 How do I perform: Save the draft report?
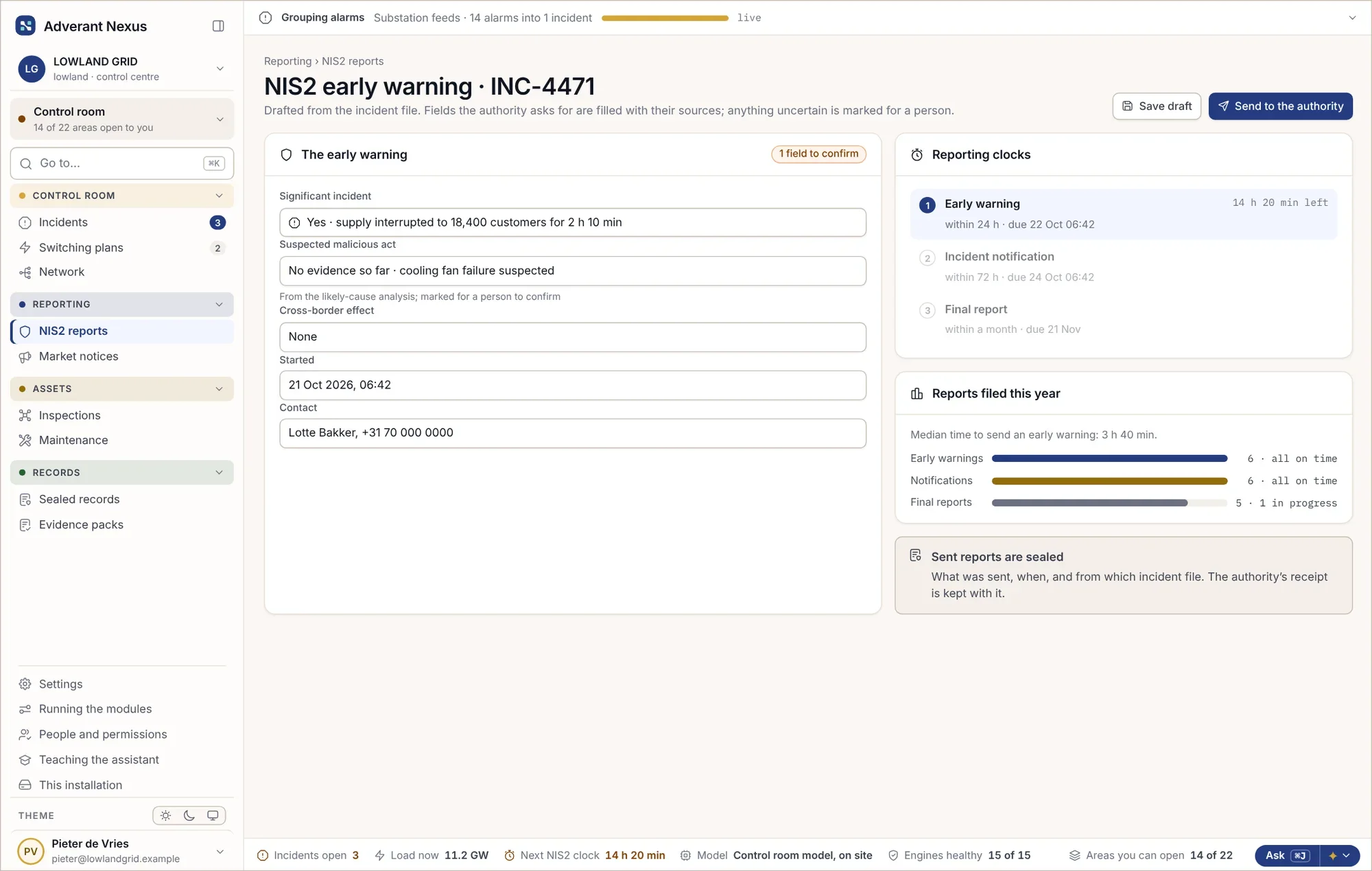point(1157,106)
